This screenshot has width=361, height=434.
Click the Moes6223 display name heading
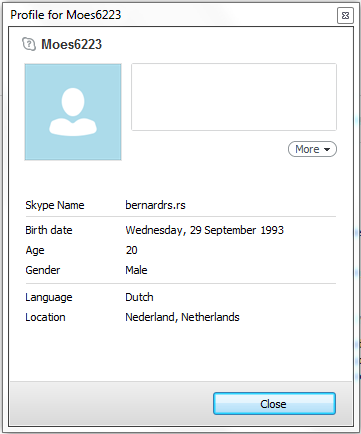pos(71,44)
